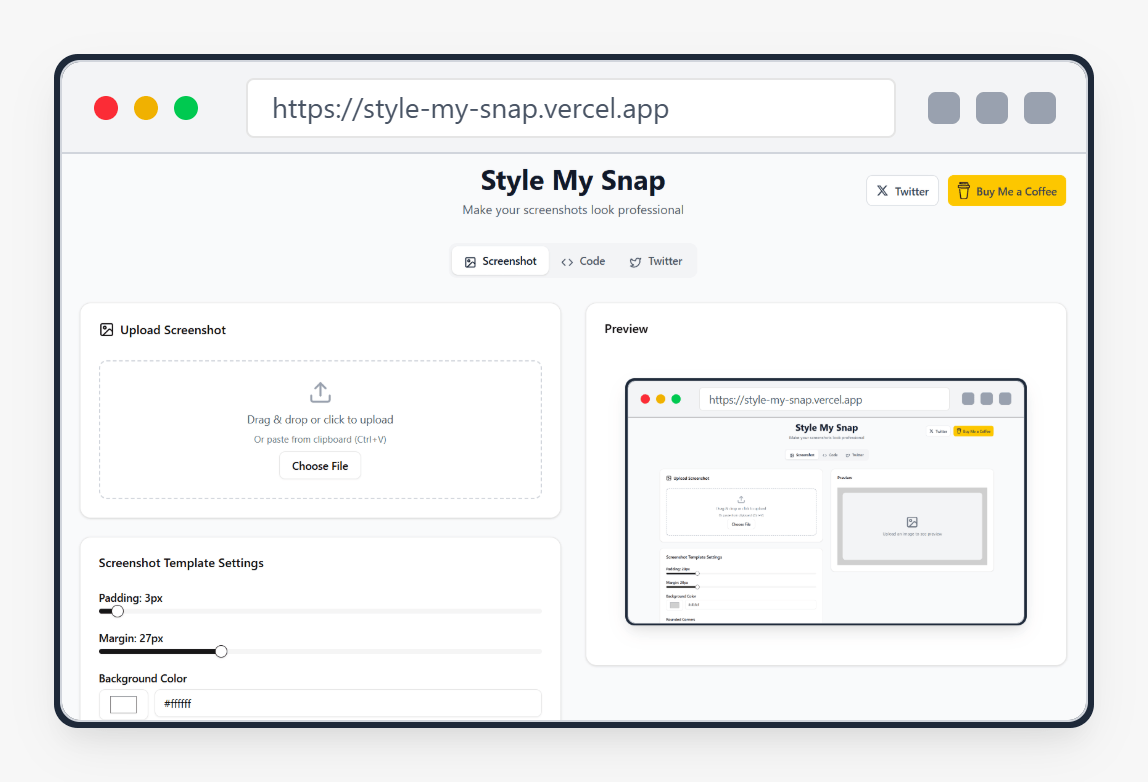The height and width of the screenshot is (782, 1148).
Task: Click the Padding slider handle
Action: [118, 611]
